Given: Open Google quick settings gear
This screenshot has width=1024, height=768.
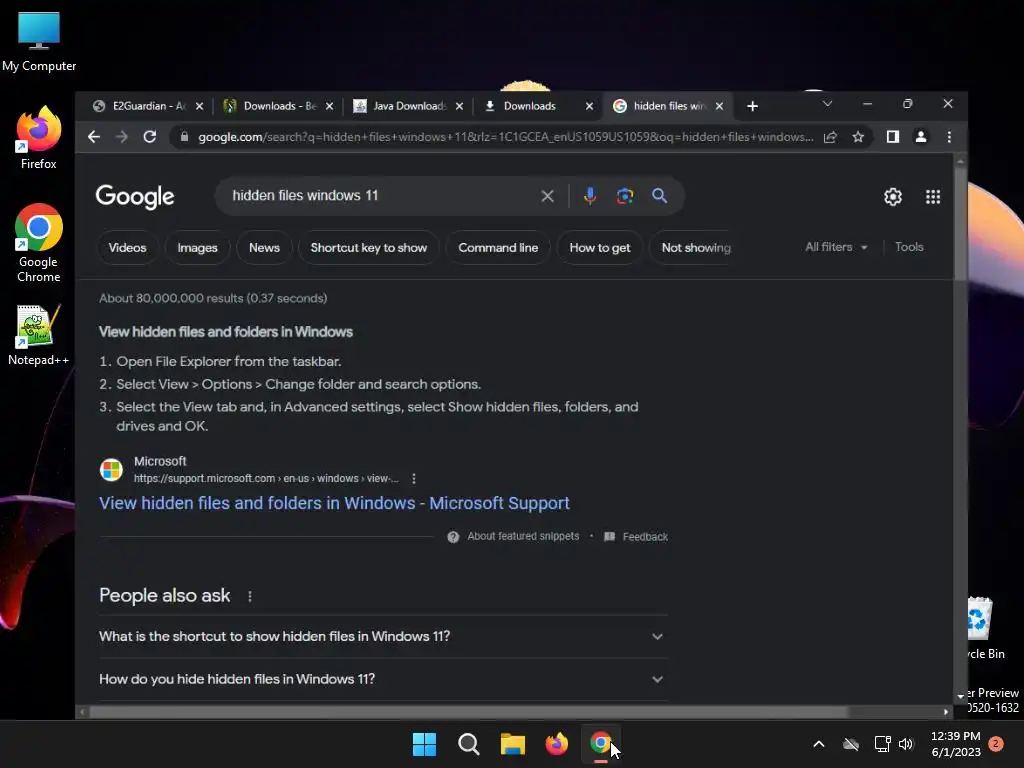Looking at the screenshot, I should (x=893, y=197).
